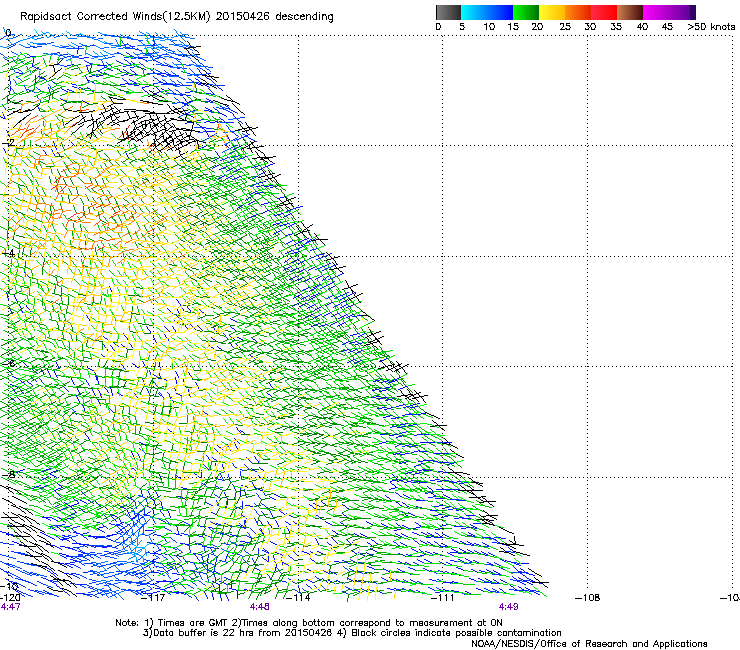
Task: Click the '-2' latitude axis label
Action: tap(9, 143)
